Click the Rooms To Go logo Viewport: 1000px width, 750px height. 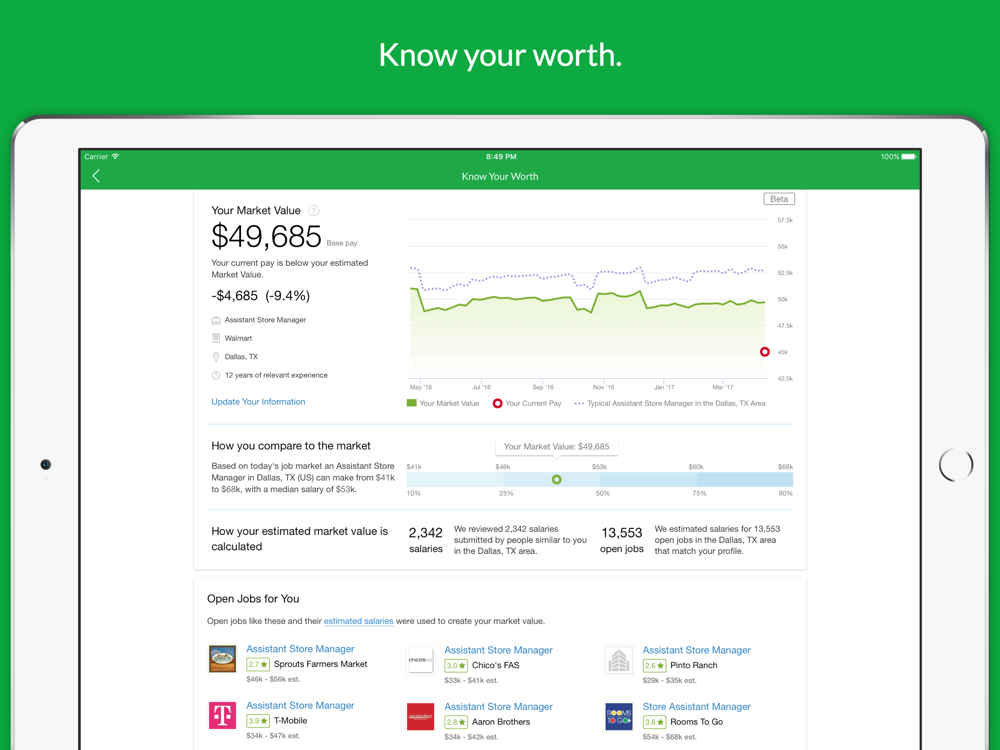click(619, 717)
